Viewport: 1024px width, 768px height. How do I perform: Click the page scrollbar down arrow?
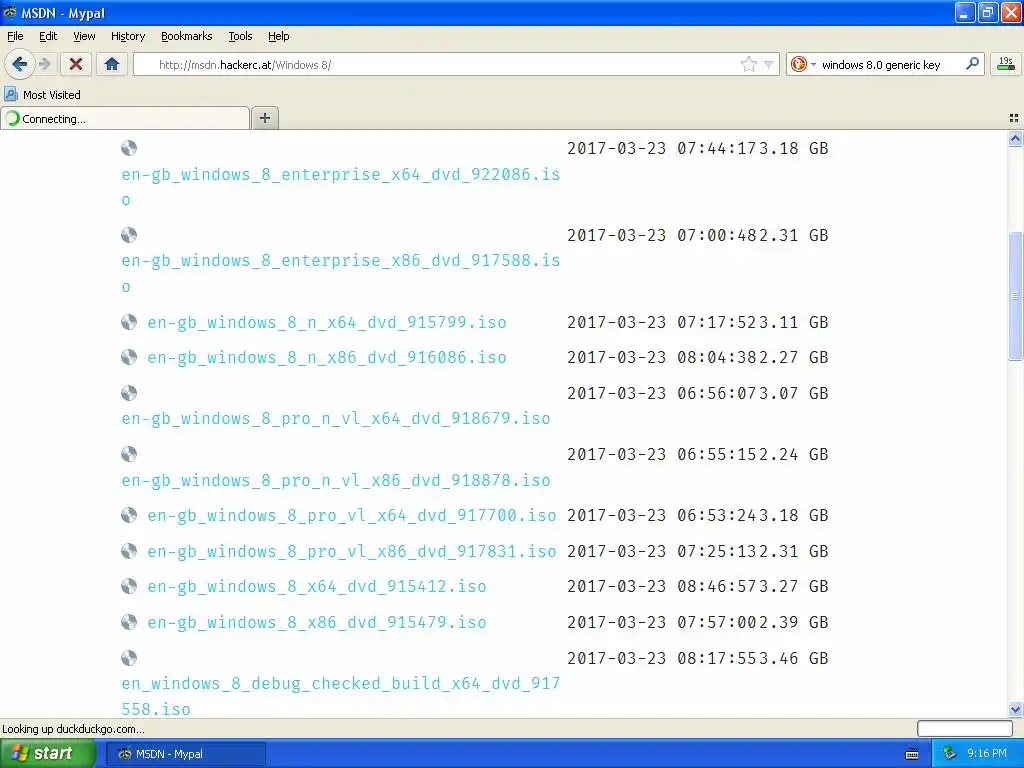click(1015, 709)
